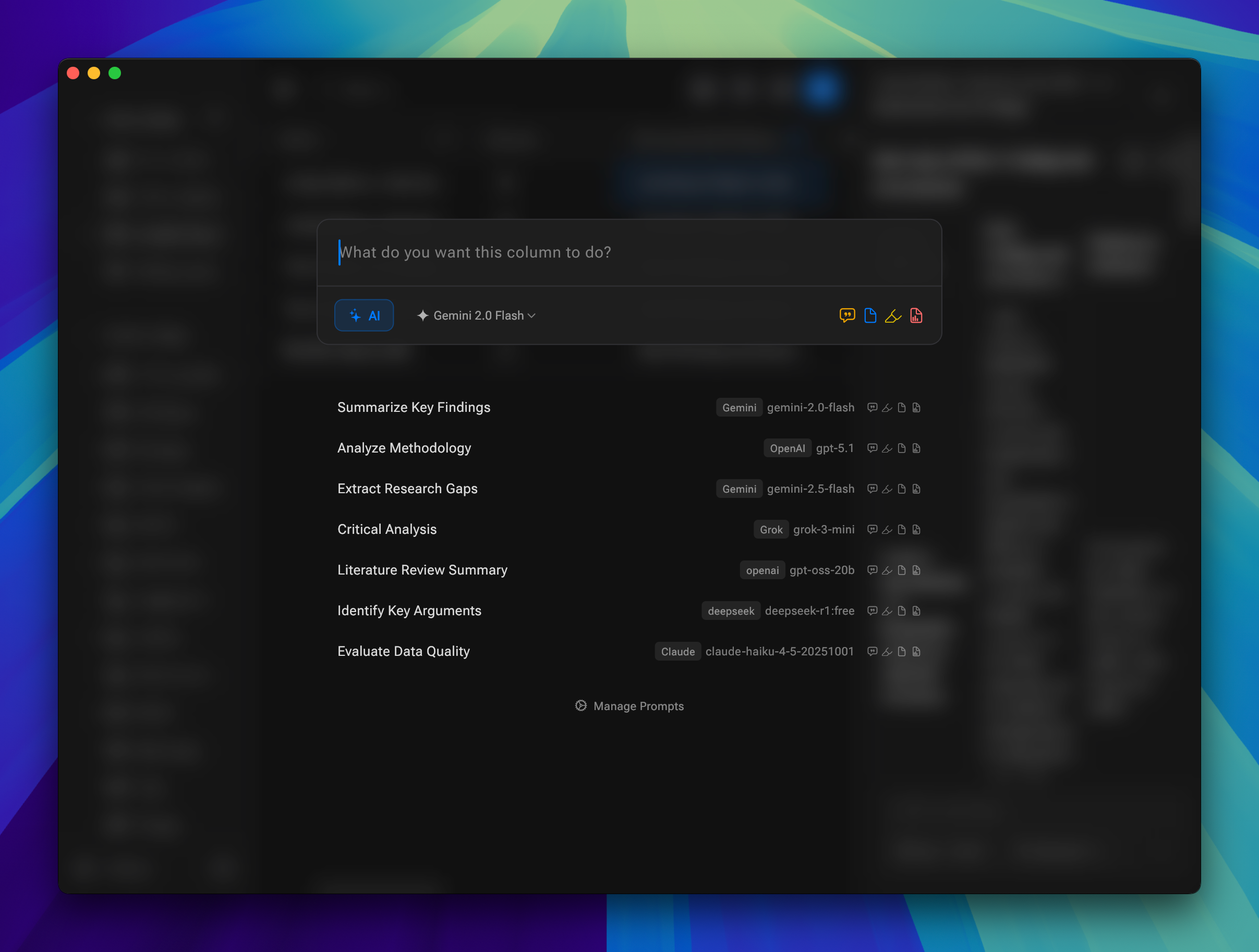This screenshot has height=952, width=1259.
Task: Toggle highlighter output for Critical Analysis
Action: tap(887, 529)
